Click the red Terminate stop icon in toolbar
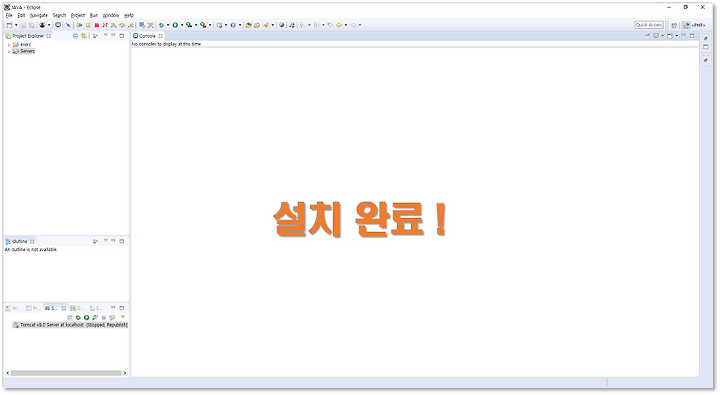Screen dimensions: 720x395 coord(96,25)
